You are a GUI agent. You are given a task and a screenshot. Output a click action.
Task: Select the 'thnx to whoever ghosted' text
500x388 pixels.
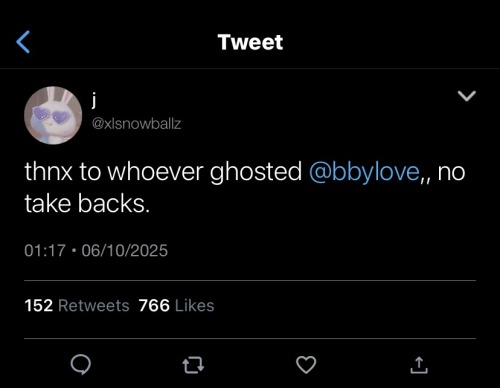coord(163,172)
